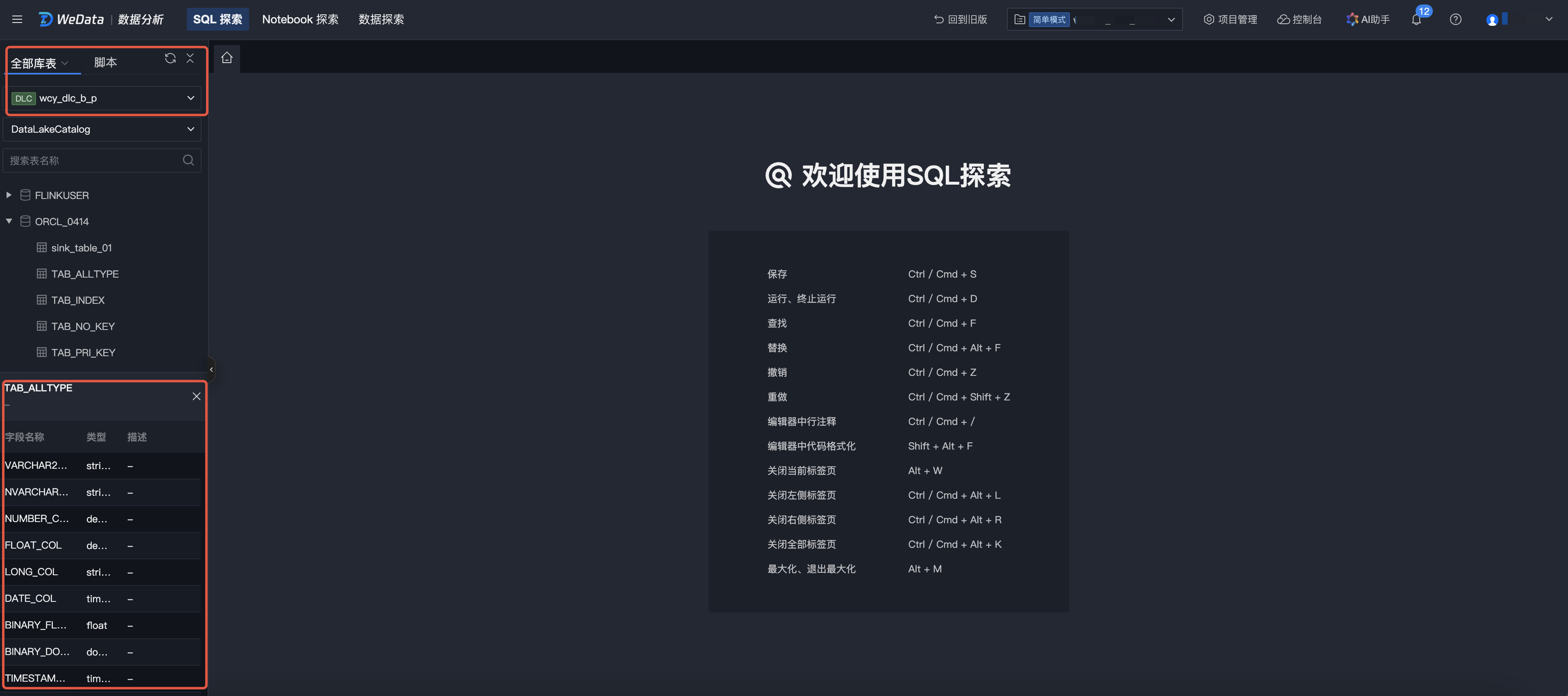Switch to Notebook 探索 tab
Image resolution: width=1568 pixels, height=696 pixels.
coord(300,20)
